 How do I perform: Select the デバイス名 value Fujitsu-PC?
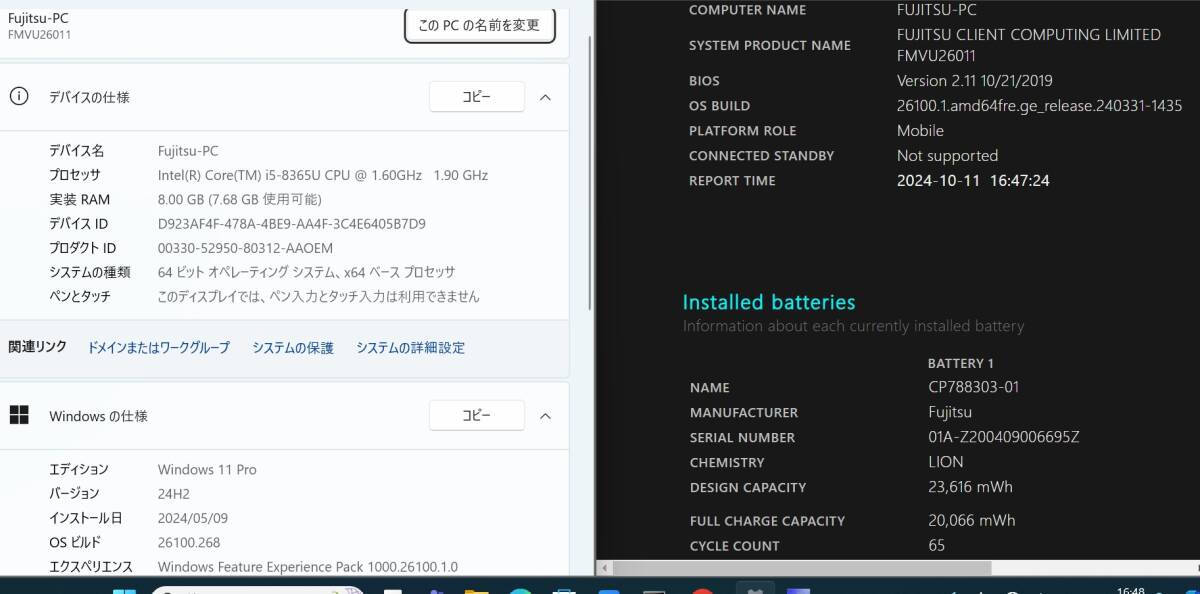tap(188, 151)
